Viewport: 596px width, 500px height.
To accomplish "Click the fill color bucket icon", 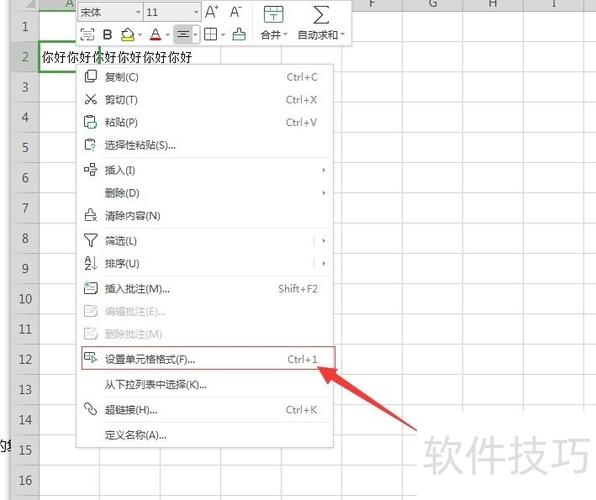I will click(128, 35).
